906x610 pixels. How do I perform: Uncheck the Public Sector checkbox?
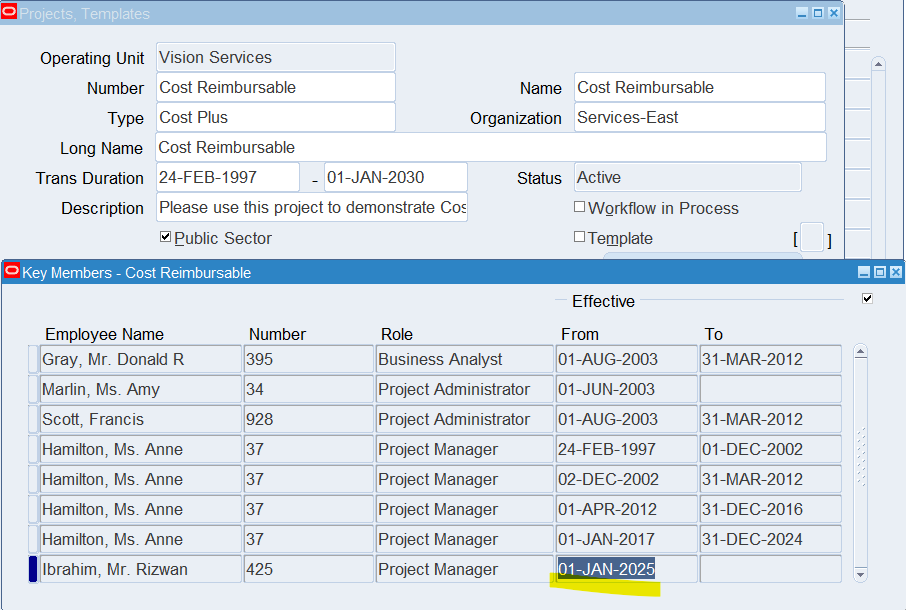click(166, 238)
